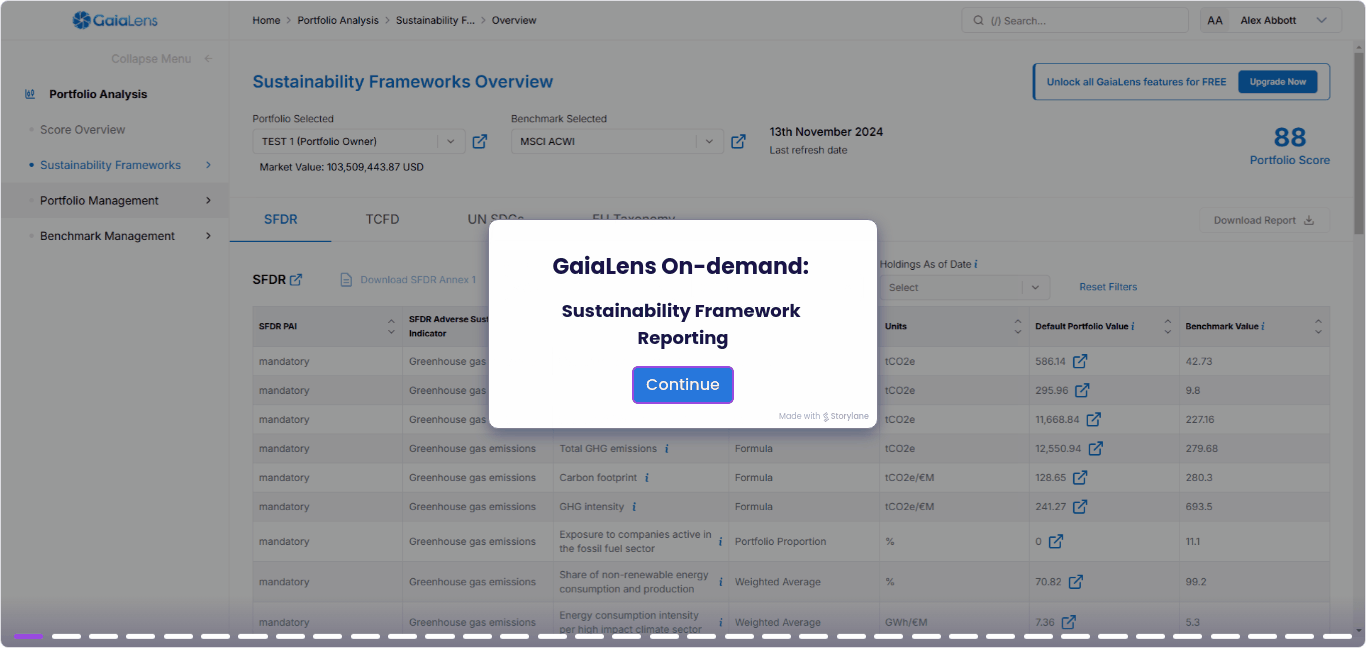Image resolution: width=1366 pixels, height=648 pixels.
Task: Click the Download Report button
Action: (x=1265, y=220)
